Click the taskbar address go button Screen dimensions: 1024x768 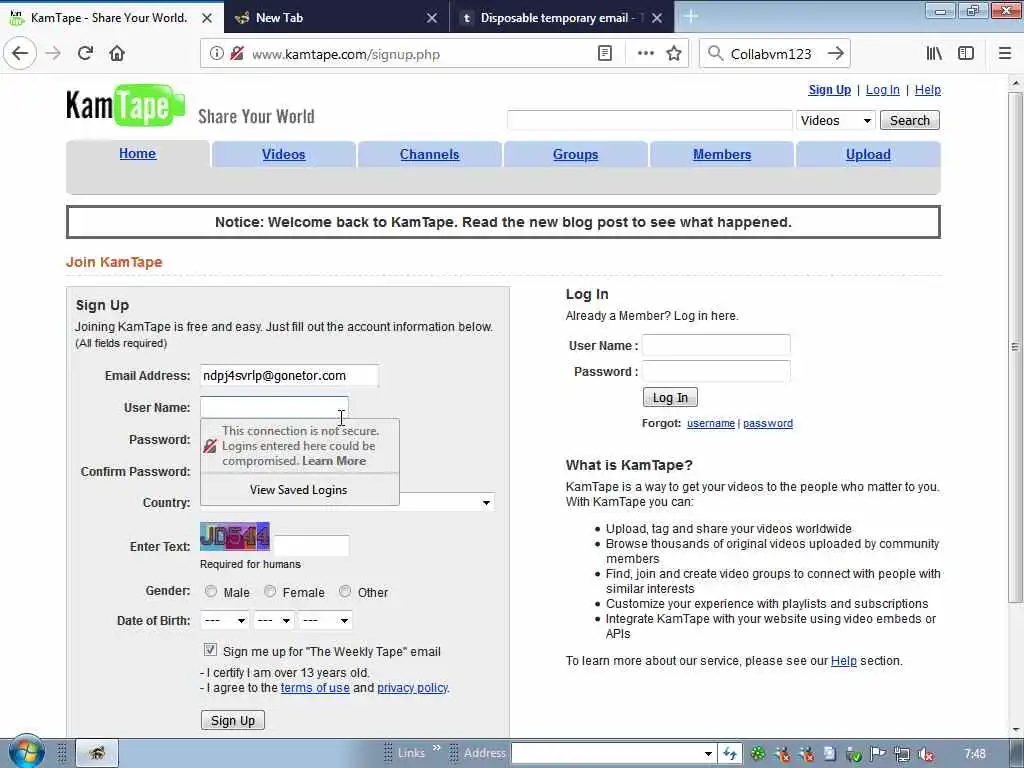[729, 754]
